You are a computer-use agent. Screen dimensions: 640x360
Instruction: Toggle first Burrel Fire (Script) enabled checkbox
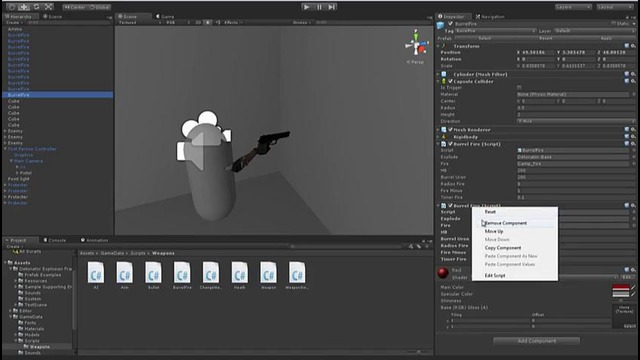[x=451, y=144]
